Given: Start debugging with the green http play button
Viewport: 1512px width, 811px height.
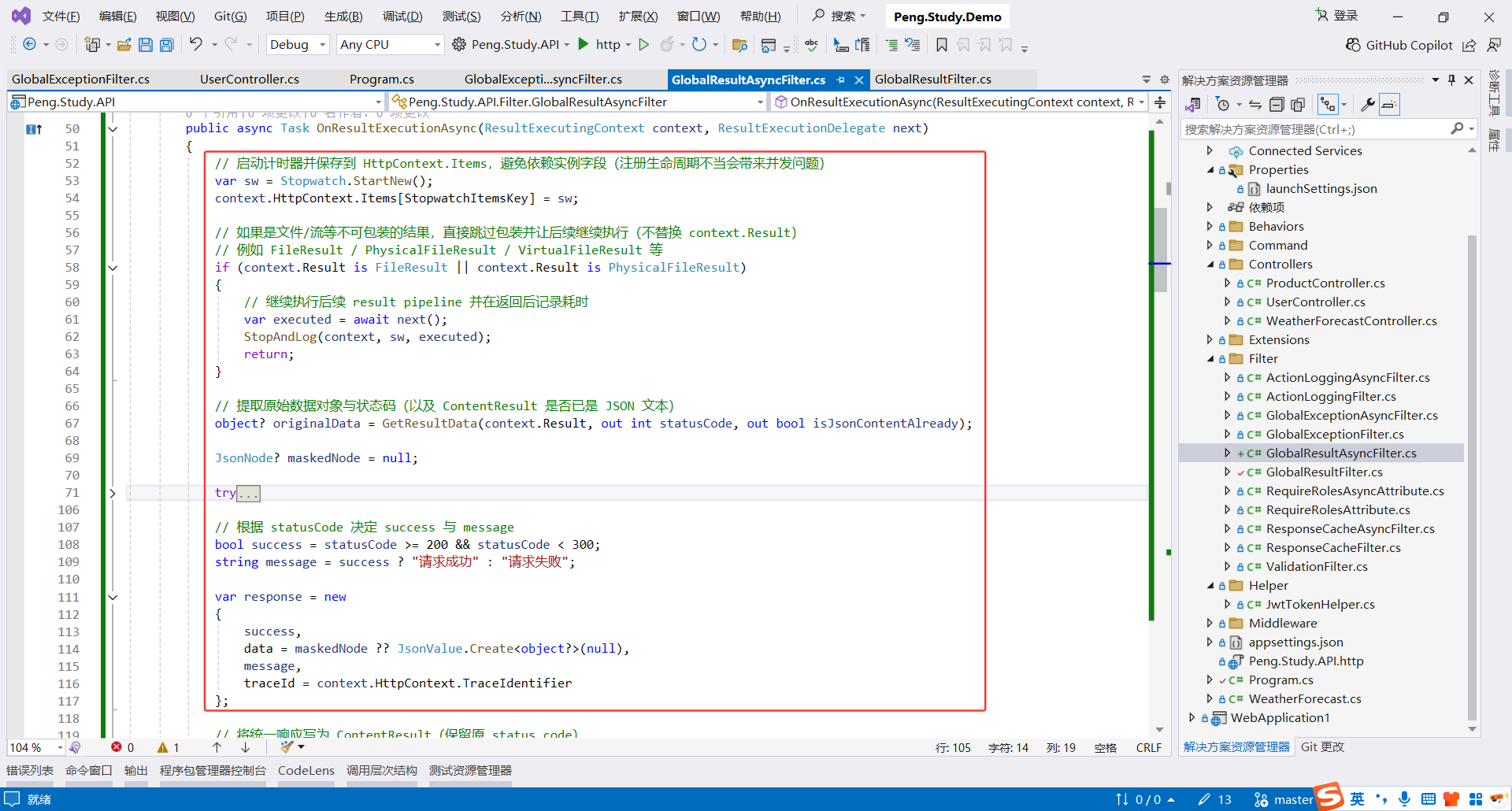Looking at the screenshot, I should [584, 44].
